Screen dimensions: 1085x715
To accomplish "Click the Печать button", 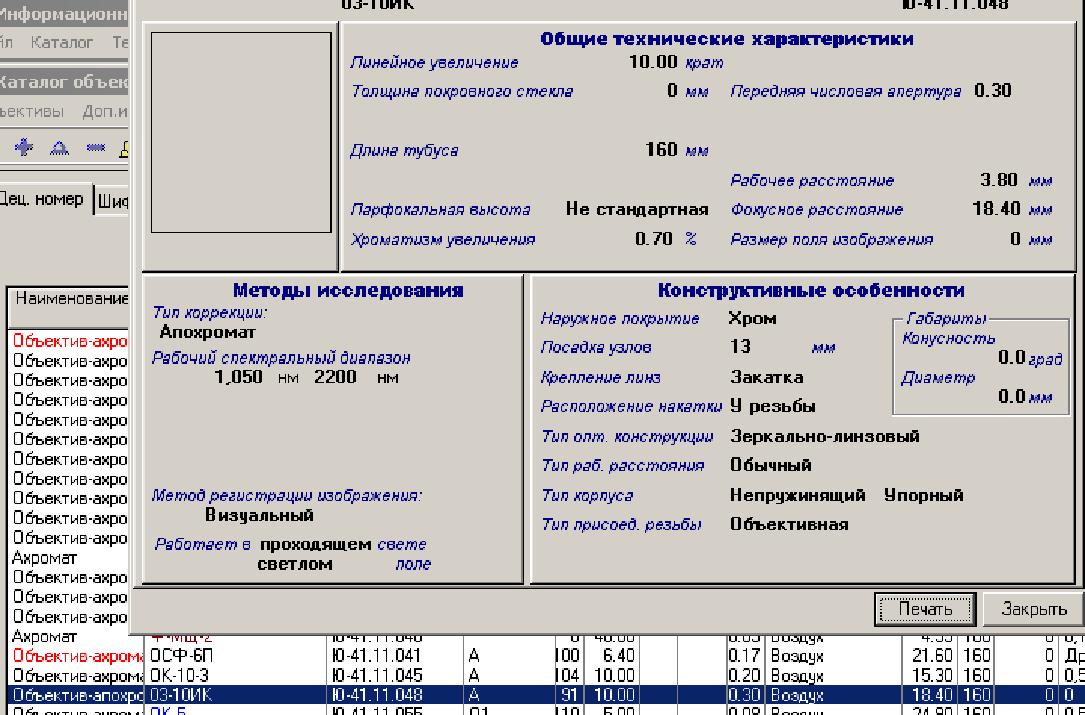I will (924, 609).
